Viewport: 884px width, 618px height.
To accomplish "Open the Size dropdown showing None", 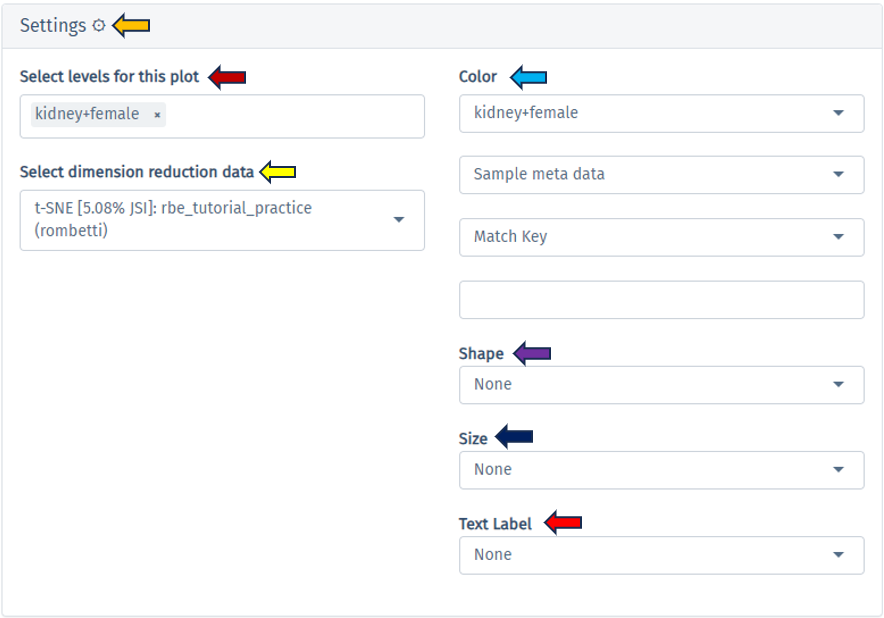I will [661, 470].
